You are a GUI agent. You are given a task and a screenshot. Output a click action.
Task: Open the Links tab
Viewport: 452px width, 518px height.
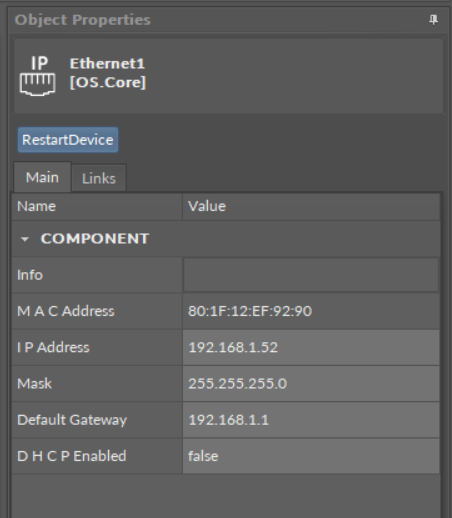(99, 178)
